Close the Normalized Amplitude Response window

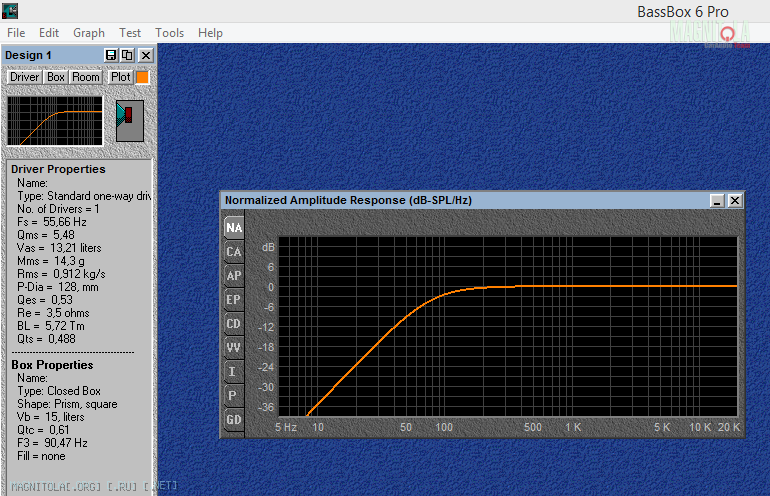coord(735,200)
